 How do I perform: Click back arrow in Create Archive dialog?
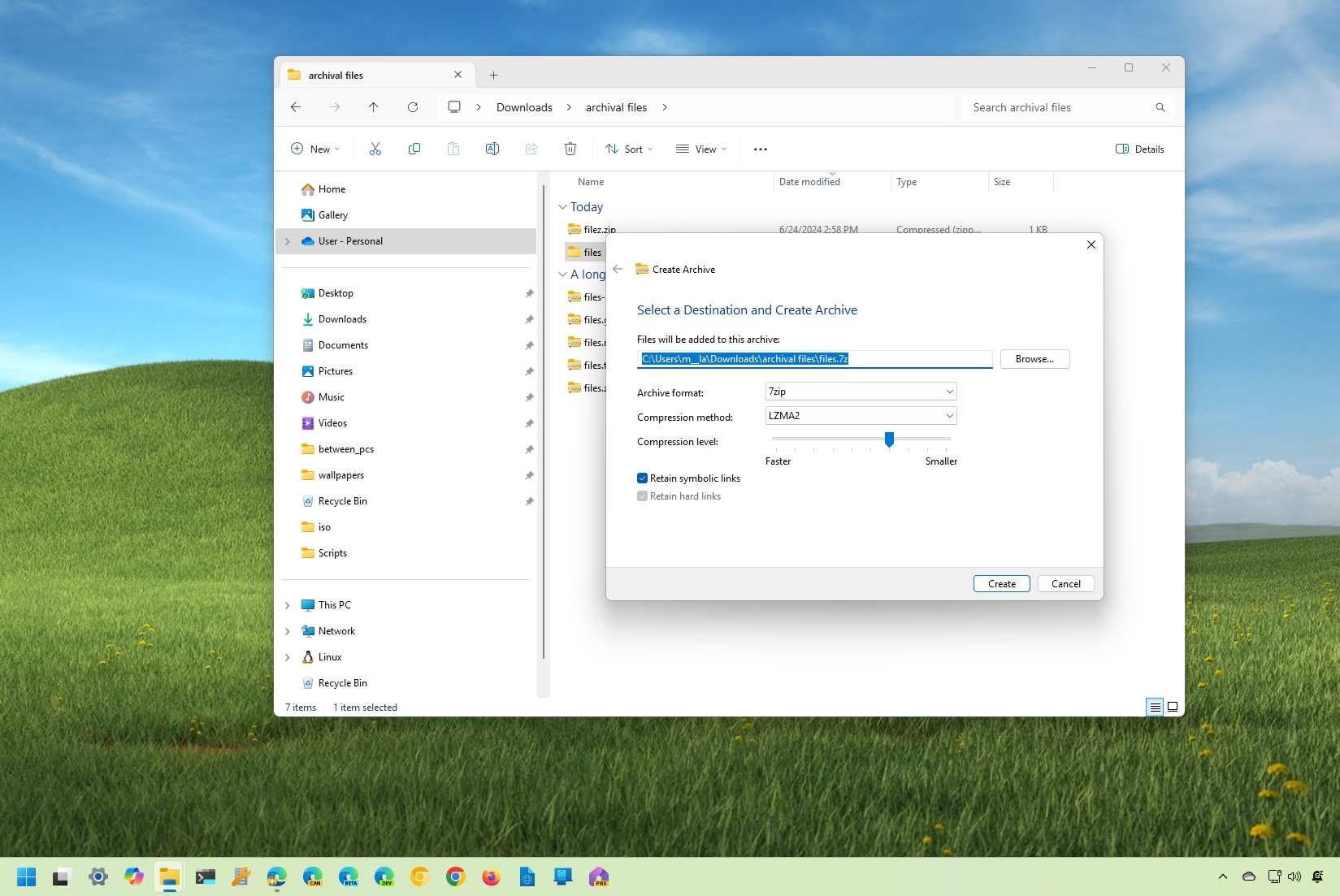pyautogui.click(x=618, y=269)
